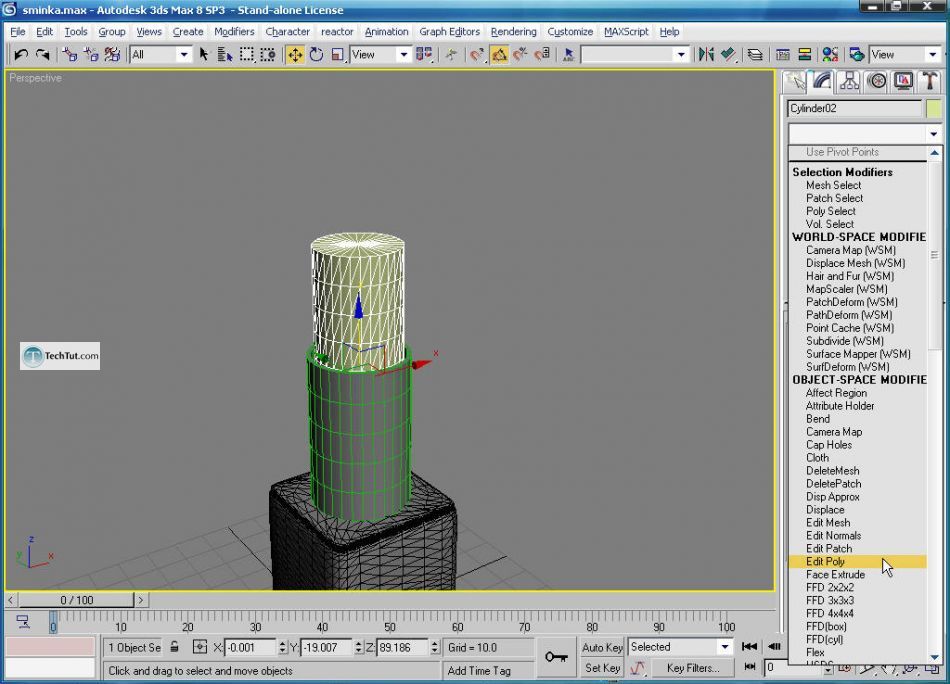This screenshot has width=950, height=684.
Task: Open the Modifier List dropdown arrow
Action: [x=934, y=133]
